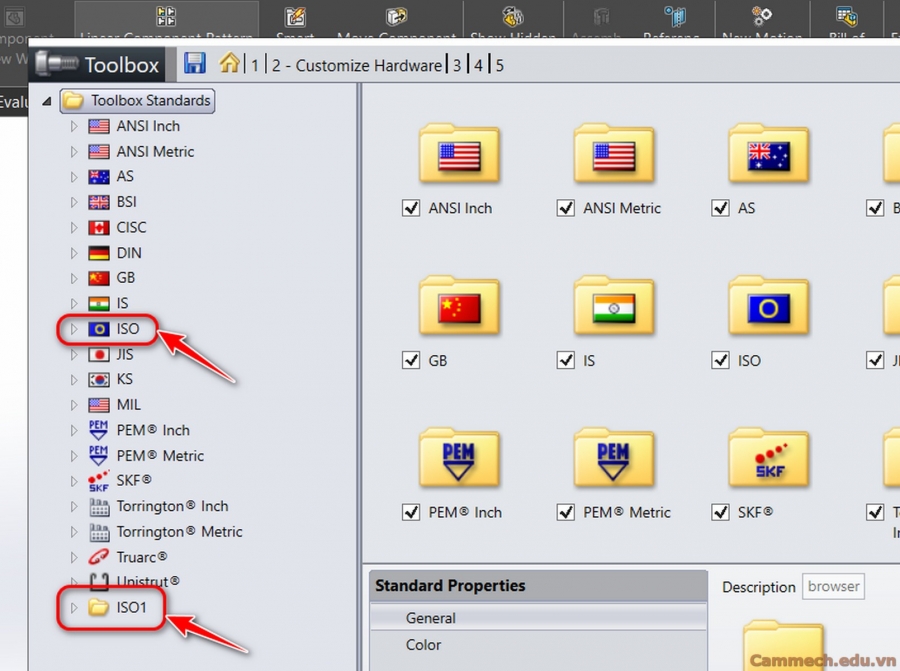
Task: Open the ISO folder thumbnail
Action: click(x=769, y=307)
